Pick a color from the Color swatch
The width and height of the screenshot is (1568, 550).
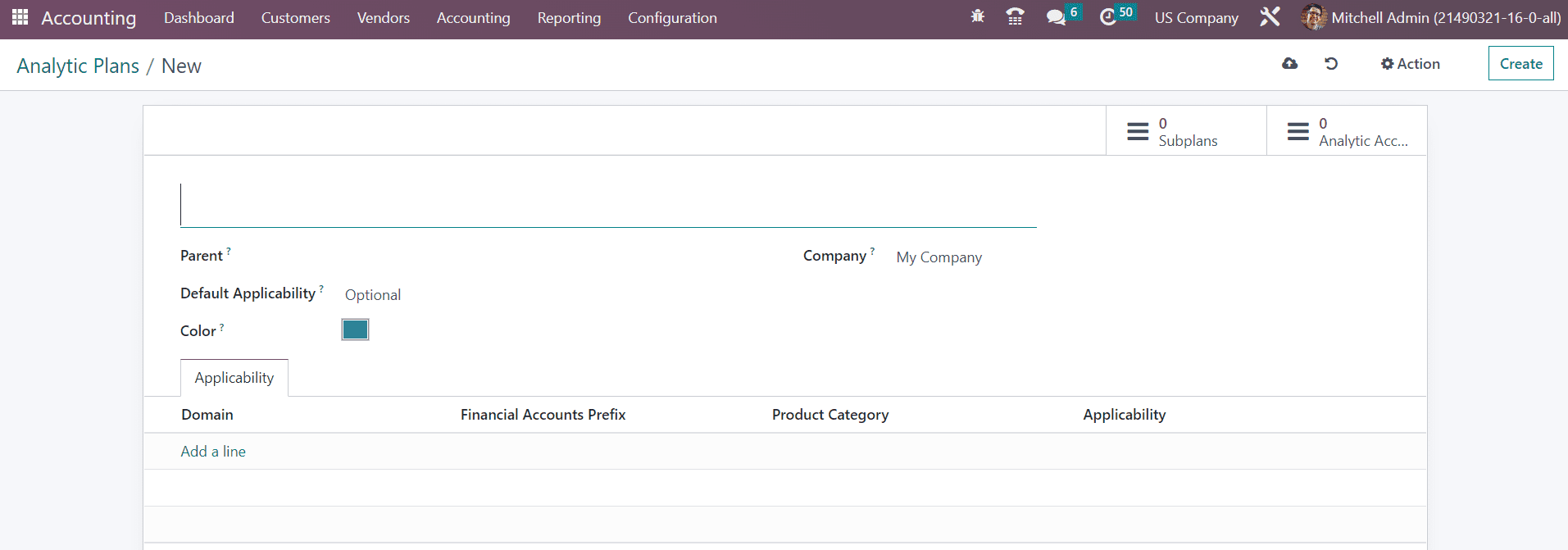pos(355,330)
